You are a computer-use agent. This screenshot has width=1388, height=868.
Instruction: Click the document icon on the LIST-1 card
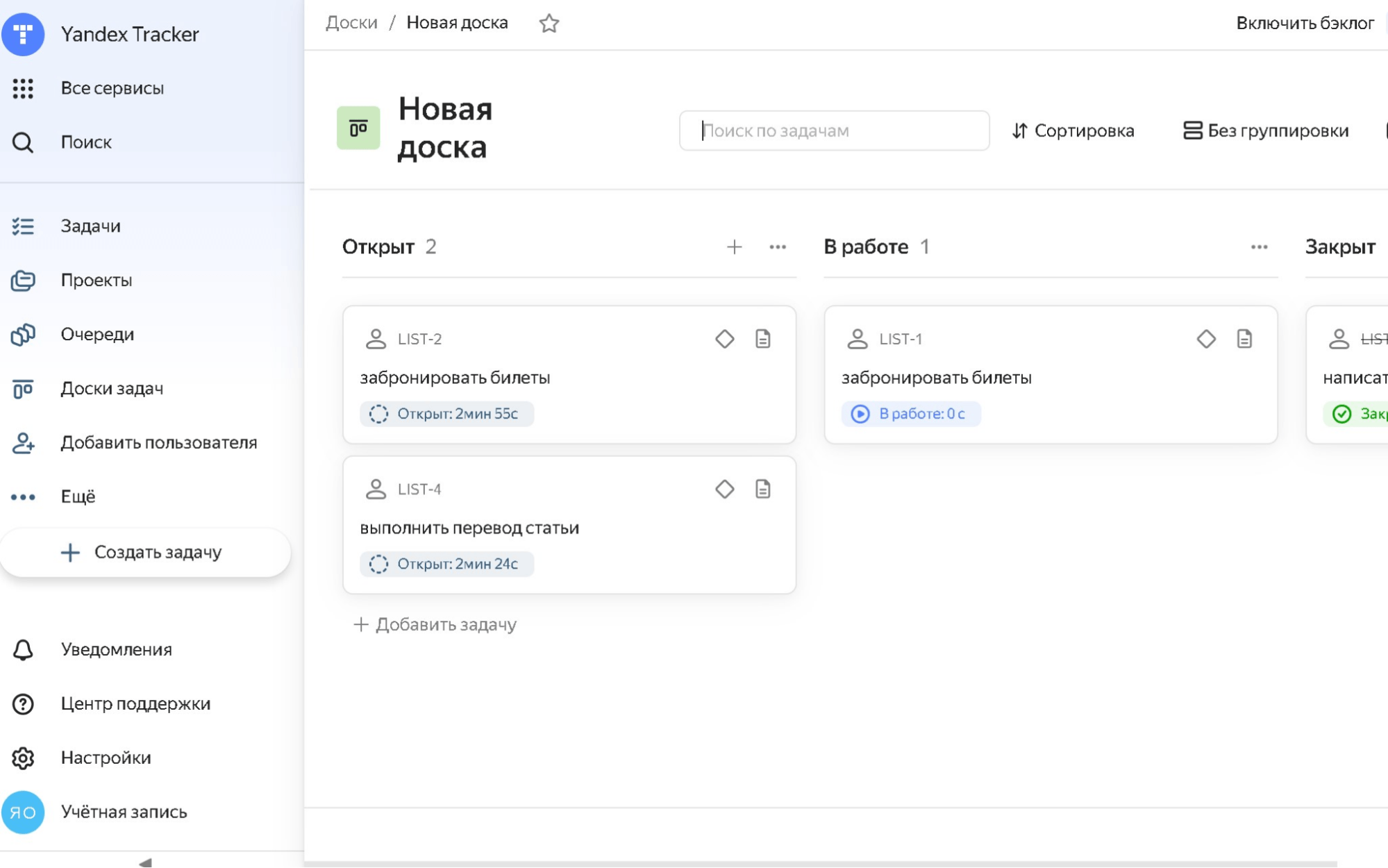[1244, 339]
